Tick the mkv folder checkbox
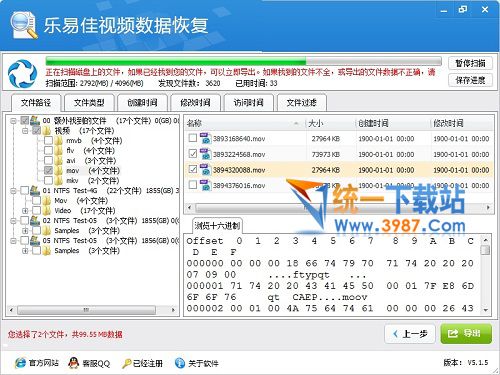 click(x=49, y=181)
